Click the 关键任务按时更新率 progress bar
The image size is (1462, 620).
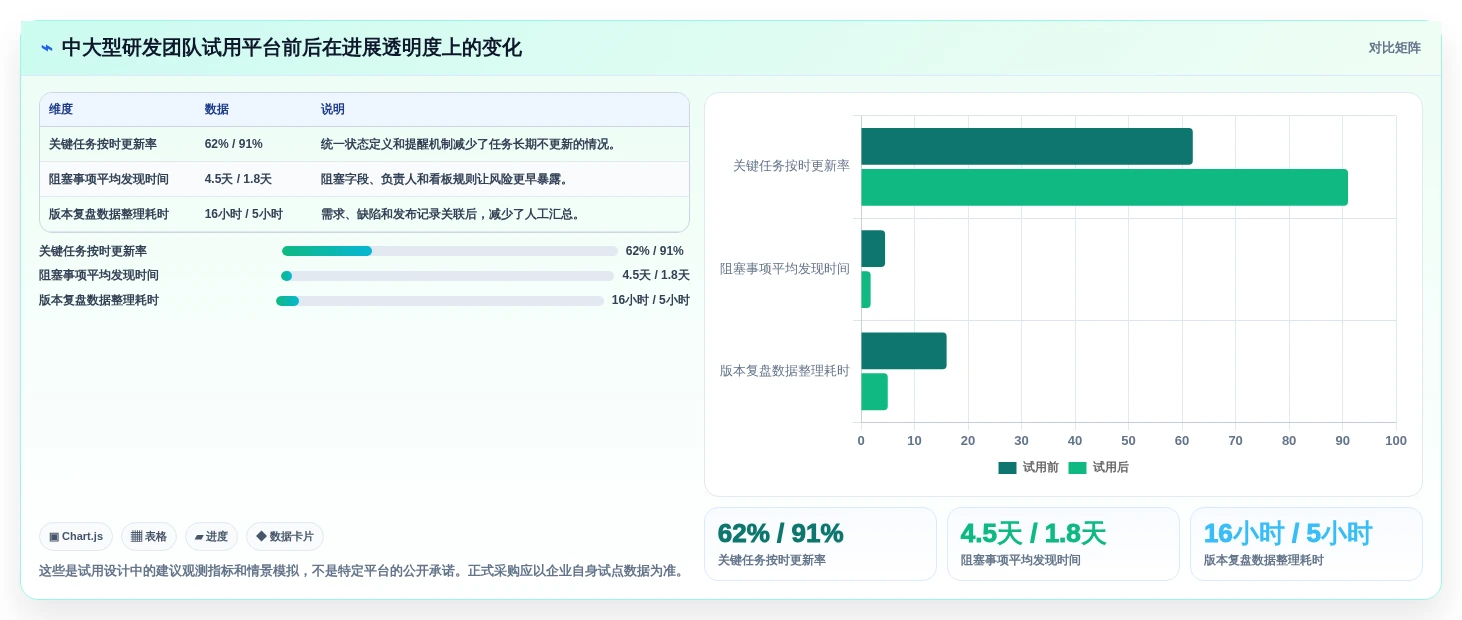coord(450,251)
